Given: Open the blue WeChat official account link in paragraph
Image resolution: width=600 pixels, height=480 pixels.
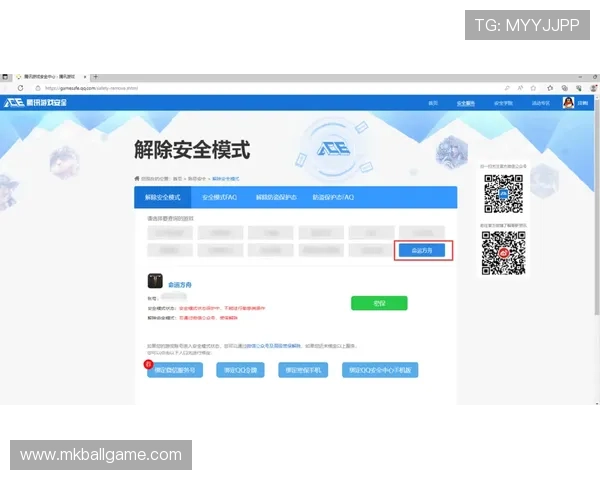Looking at the screenshot, I should (x=274, y=346).
